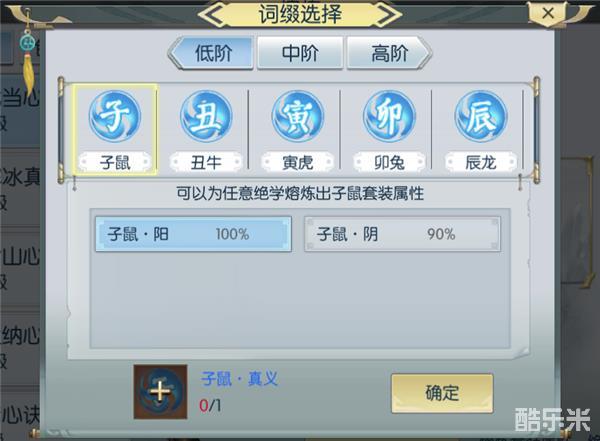The height and width of the screenshot is (441, 600).
Task: Select the 卯兔 rabbit icon
Action: [x=389, y=116]
